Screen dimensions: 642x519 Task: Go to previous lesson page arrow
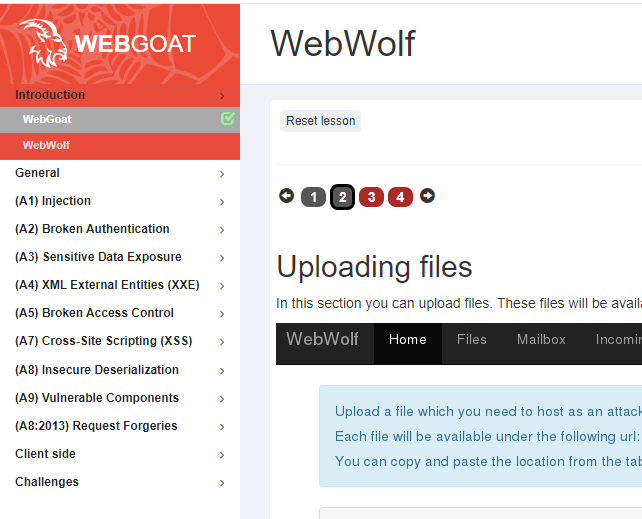click(287, 196)
